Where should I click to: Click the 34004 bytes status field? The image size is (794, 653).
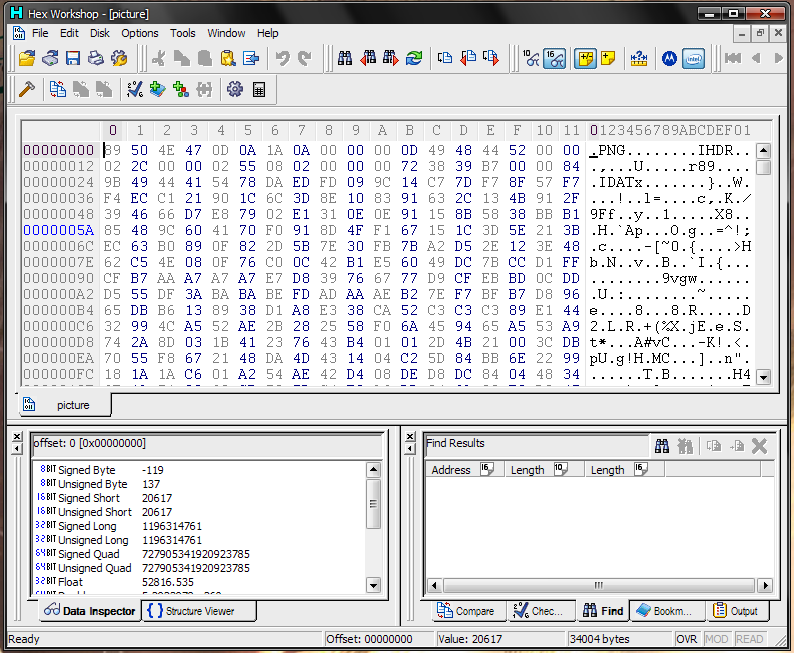click(x=619, y=639)
